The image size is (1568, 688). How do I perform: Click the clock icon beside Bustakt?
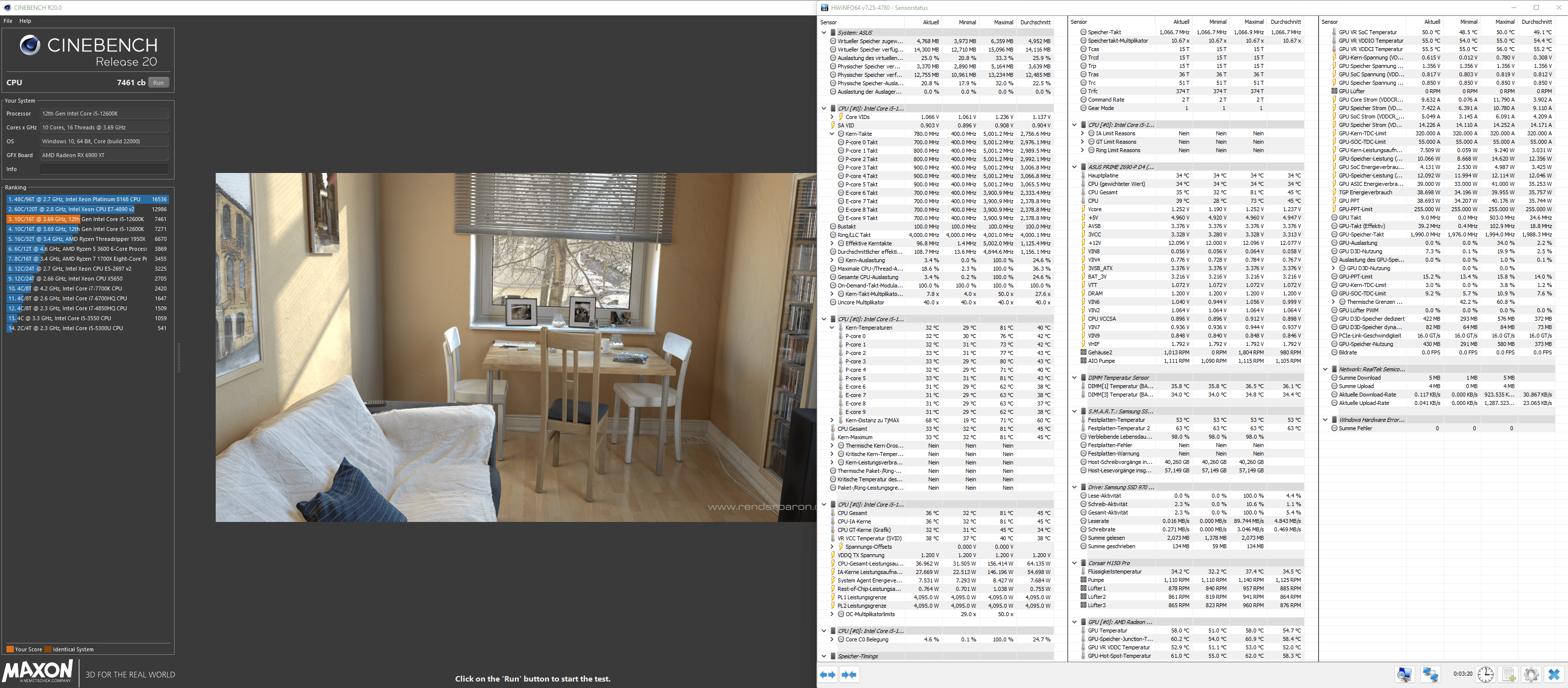pos(833,227)
